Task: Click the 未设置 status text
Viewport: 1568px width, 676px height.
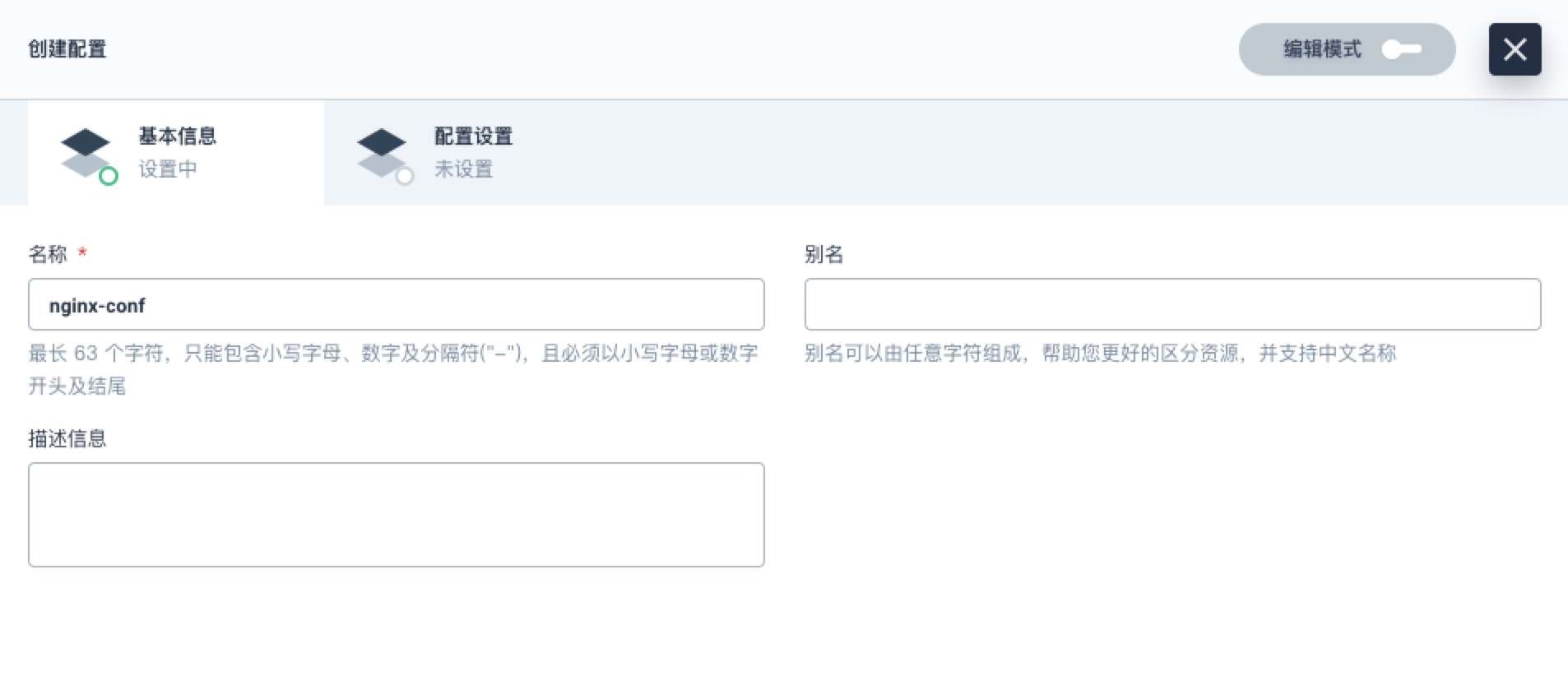Action: [464, 169]
